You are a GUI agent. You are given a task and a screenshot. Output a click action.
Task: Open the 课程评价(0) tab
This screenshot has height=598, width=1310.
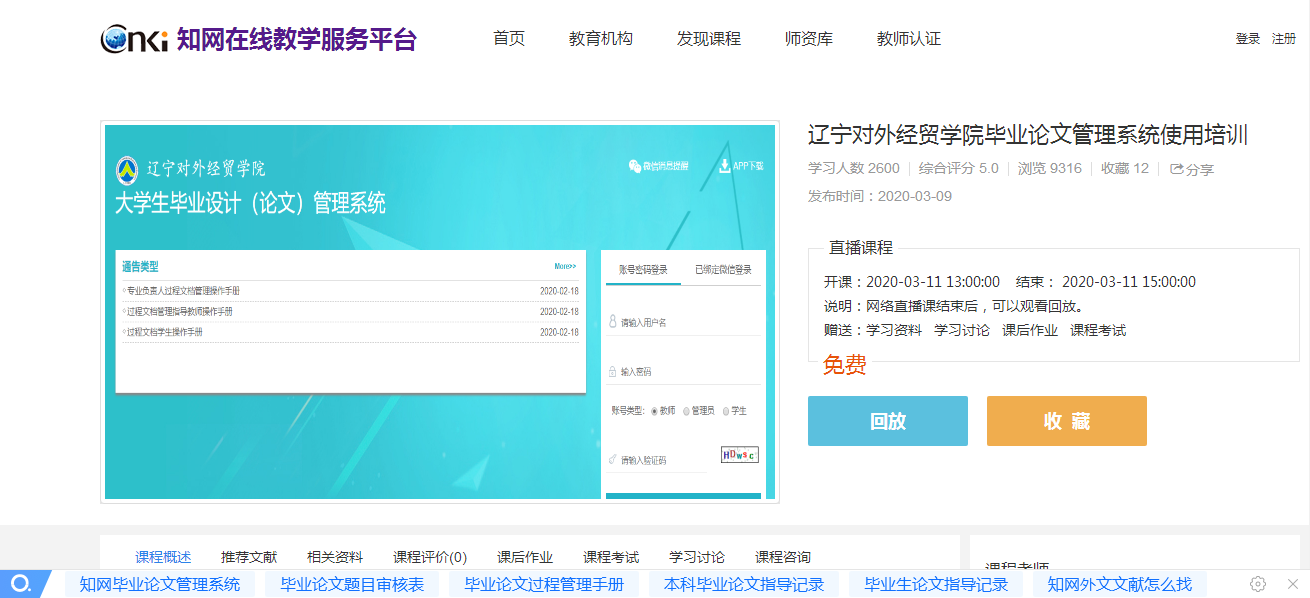430,557
